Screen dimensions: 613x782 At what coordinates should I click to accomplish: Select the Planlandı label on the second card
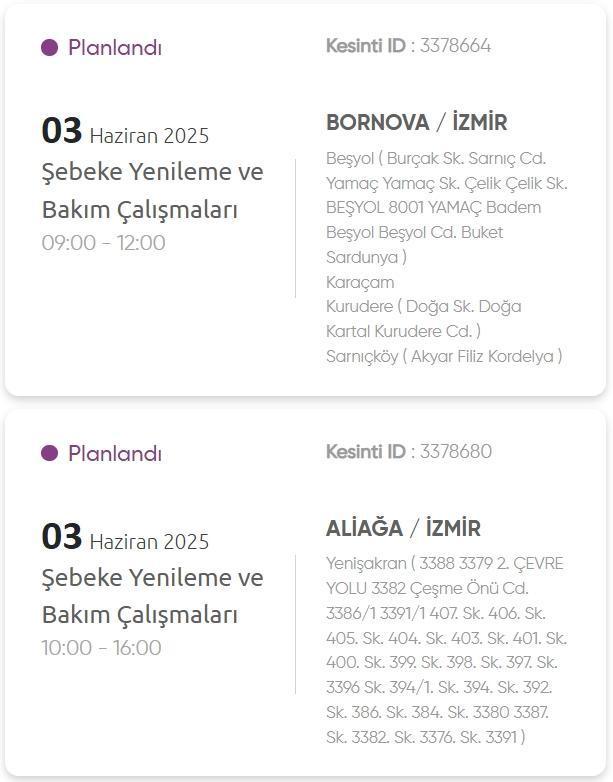[115, 453]
